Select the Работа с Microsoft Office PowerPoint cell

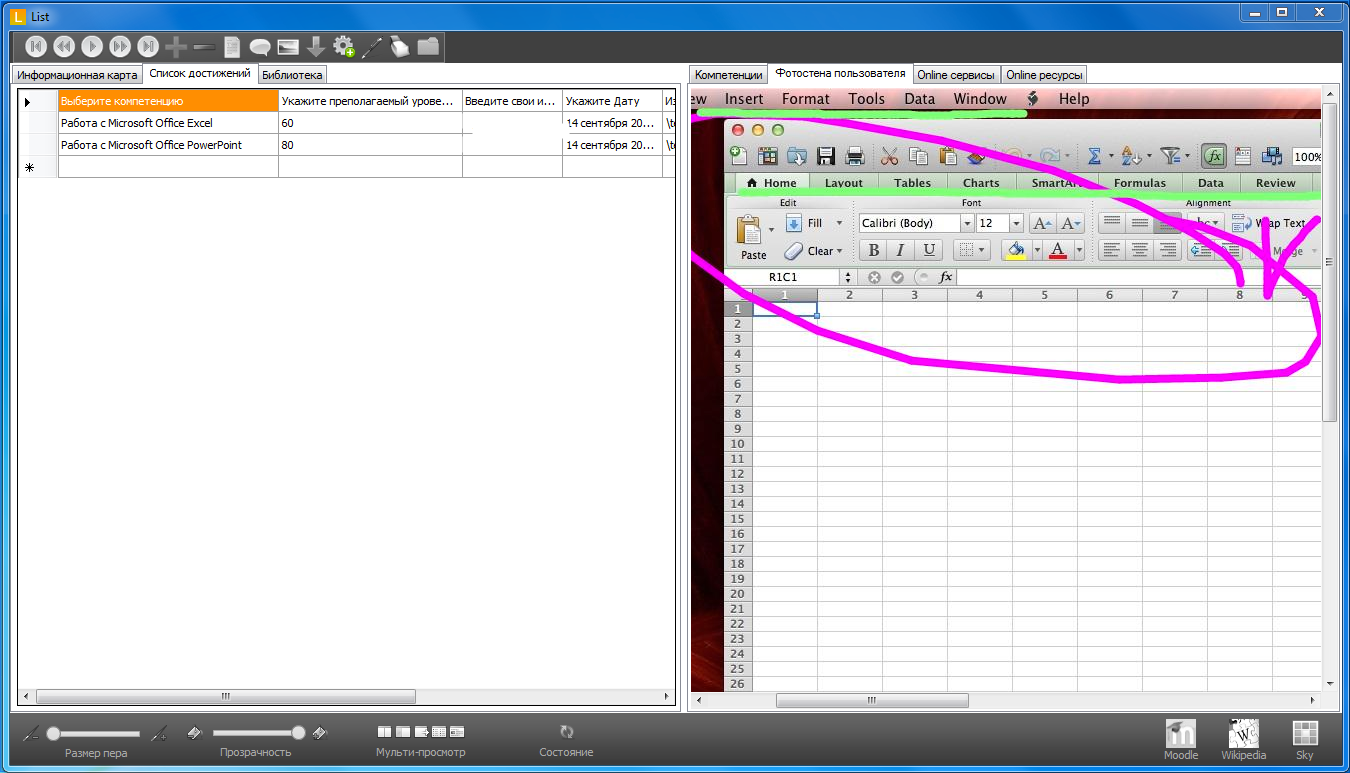coord(168,145)
